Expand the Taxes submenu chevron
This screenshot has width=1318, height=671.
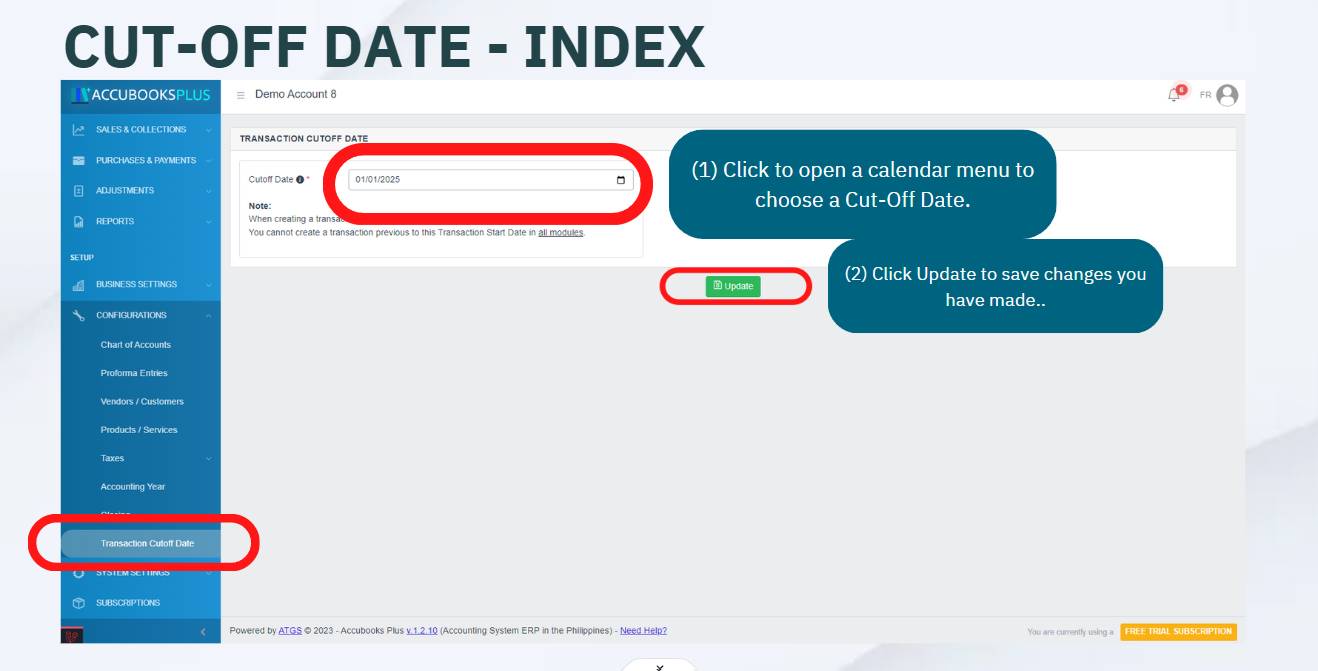208,458
